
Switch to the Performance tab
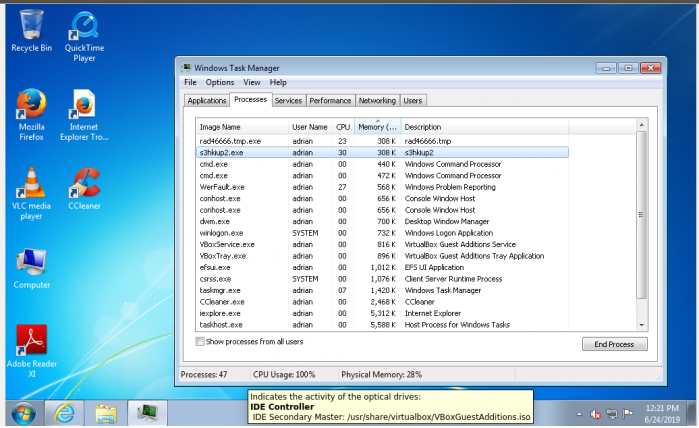coord(330,101)
